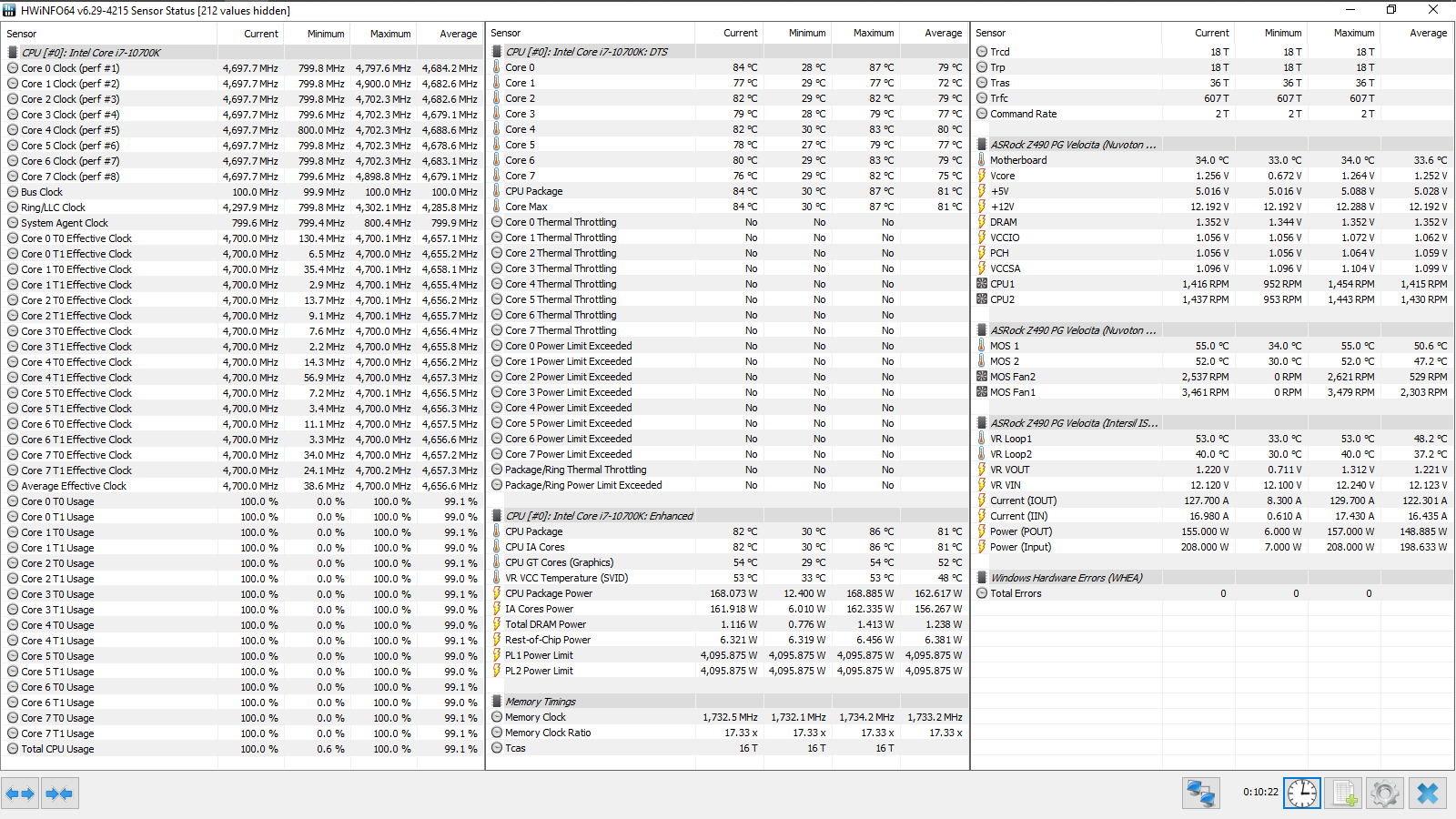This screenshot has height=819, width=1456.
Task: Click the fan icon beside CPU1 RPM
Action: (x=982, y=284)
